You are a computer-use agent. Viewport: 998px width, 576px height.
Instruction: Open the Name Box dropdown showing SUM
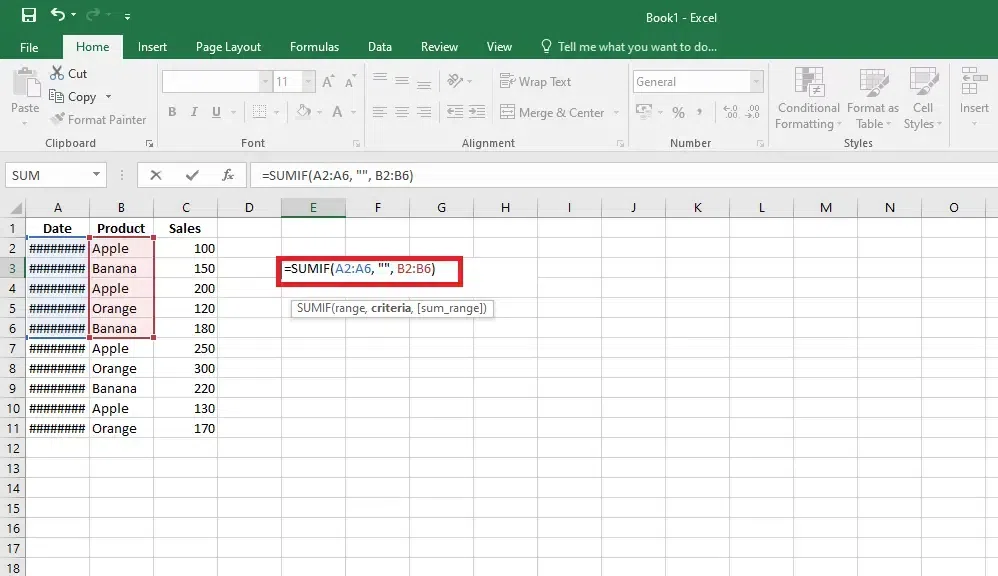click(96, 174)
